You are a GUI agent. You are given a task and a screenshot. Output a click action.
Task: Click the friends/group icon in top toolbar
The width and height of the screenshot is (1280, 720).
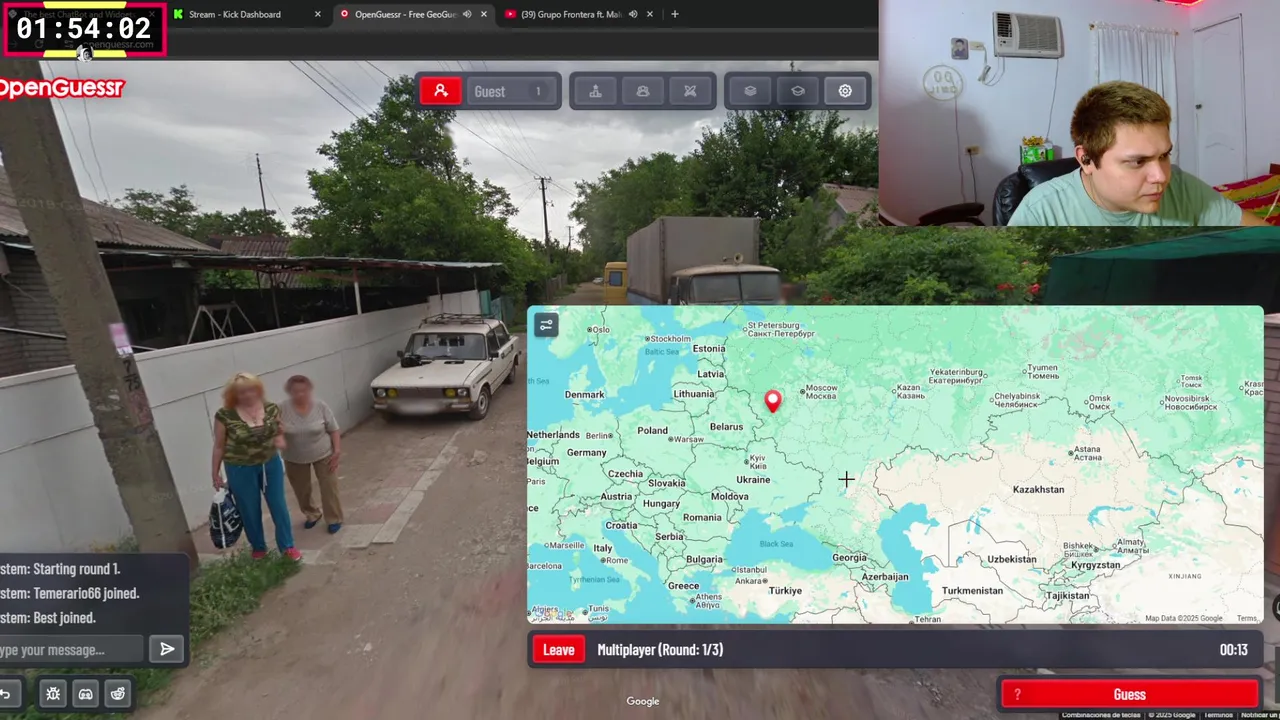tap(643, 91)
